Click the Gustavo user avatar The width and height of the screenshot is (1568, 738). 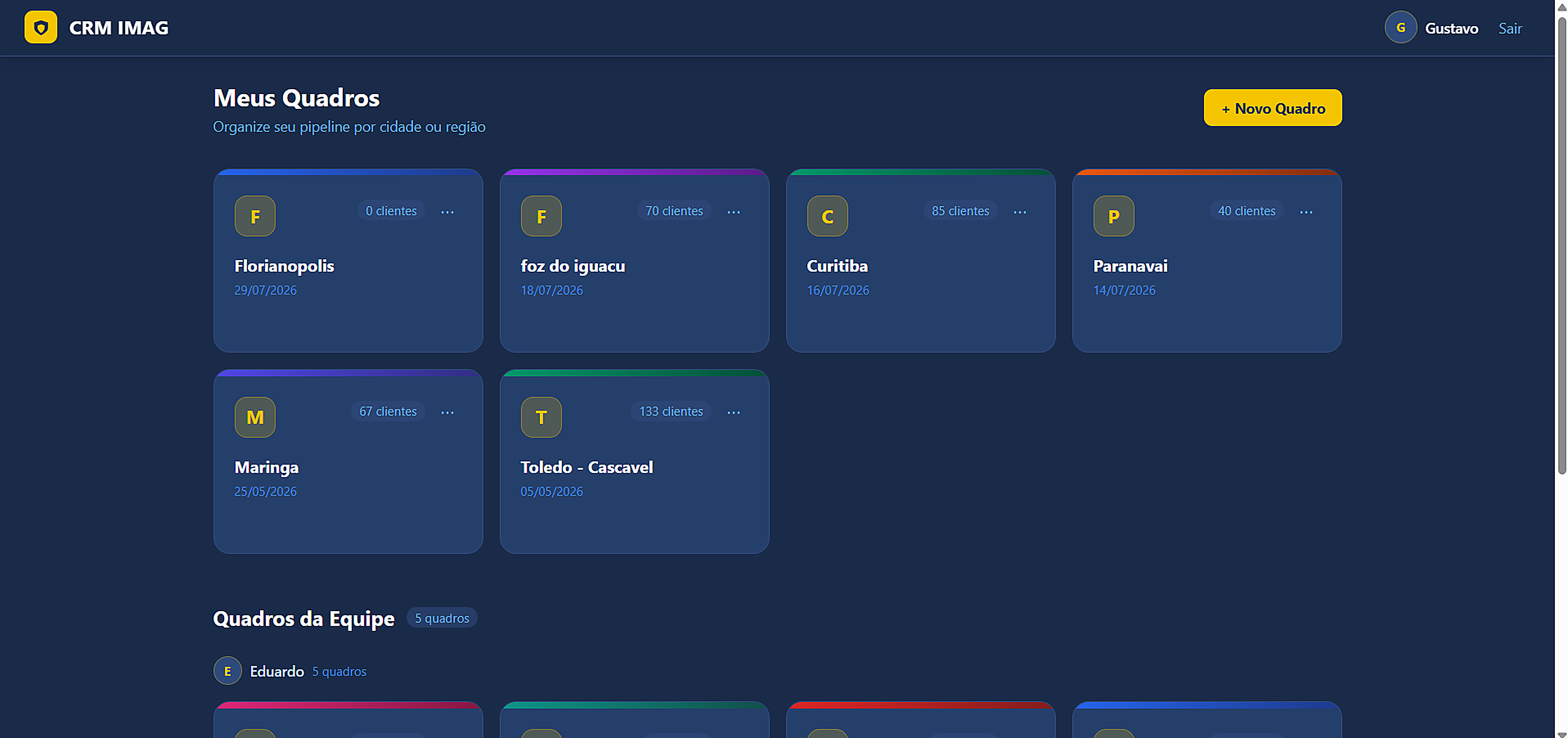click(1401, 27)
